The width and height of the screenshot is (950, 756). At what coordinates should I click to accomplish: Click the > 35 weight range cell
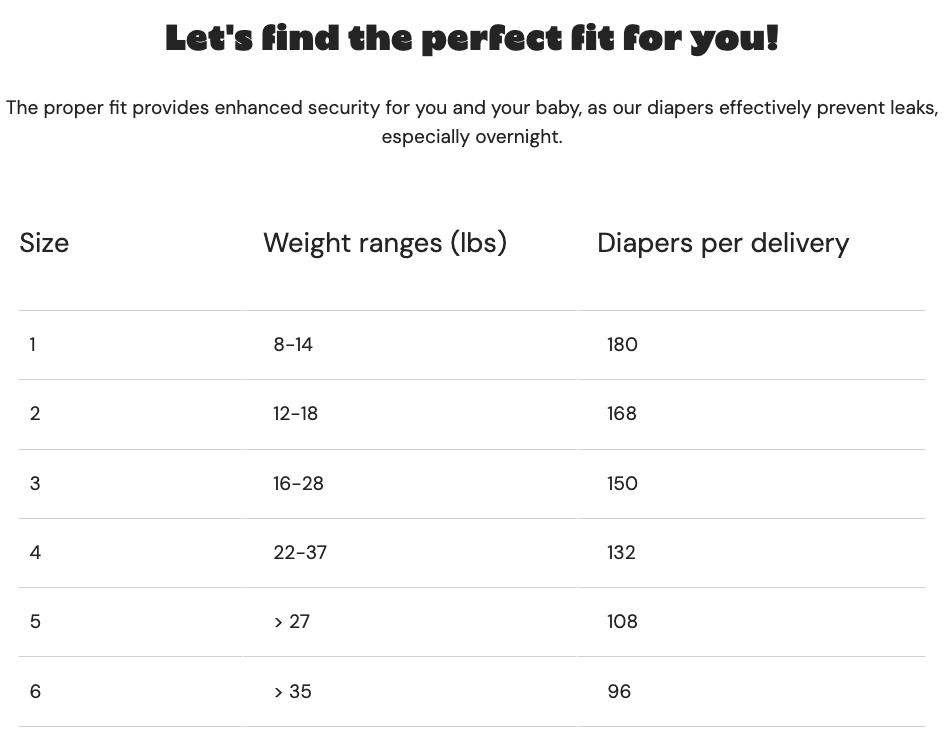click(x=293, y=691)
